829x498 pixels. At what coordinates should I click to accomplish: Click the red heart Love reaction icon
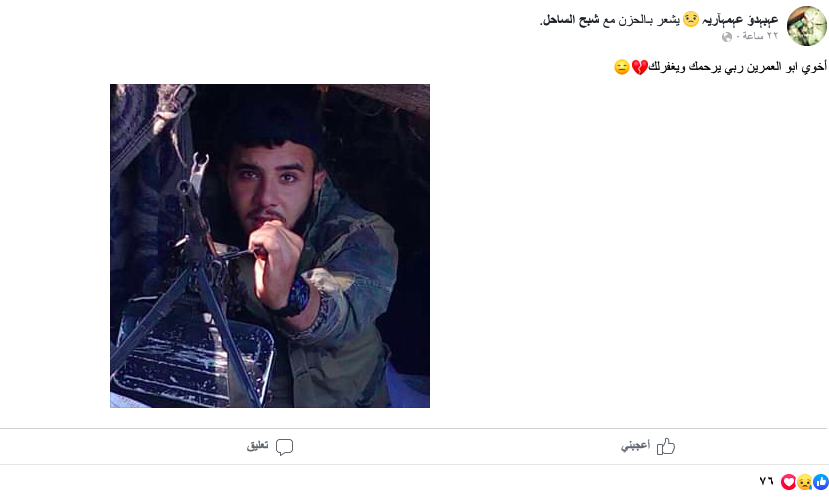click(788, 482)
